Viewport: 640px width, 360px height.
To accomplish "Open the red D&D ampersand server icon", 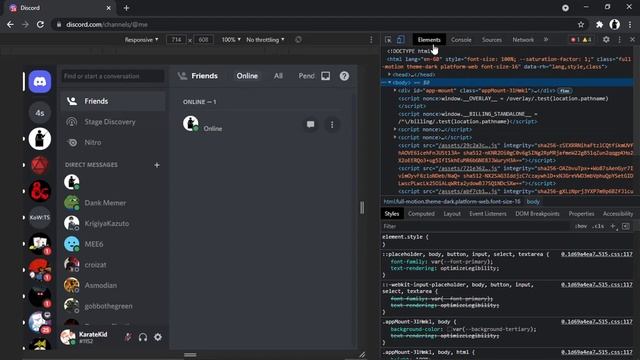I will [x=40, y=191].
